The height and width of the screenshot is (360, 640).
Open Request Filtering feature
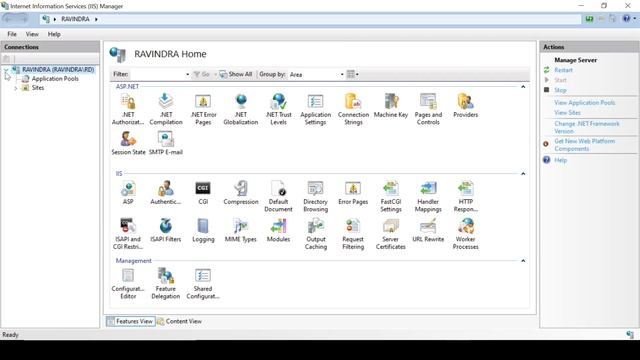click(x=353, y=234)
